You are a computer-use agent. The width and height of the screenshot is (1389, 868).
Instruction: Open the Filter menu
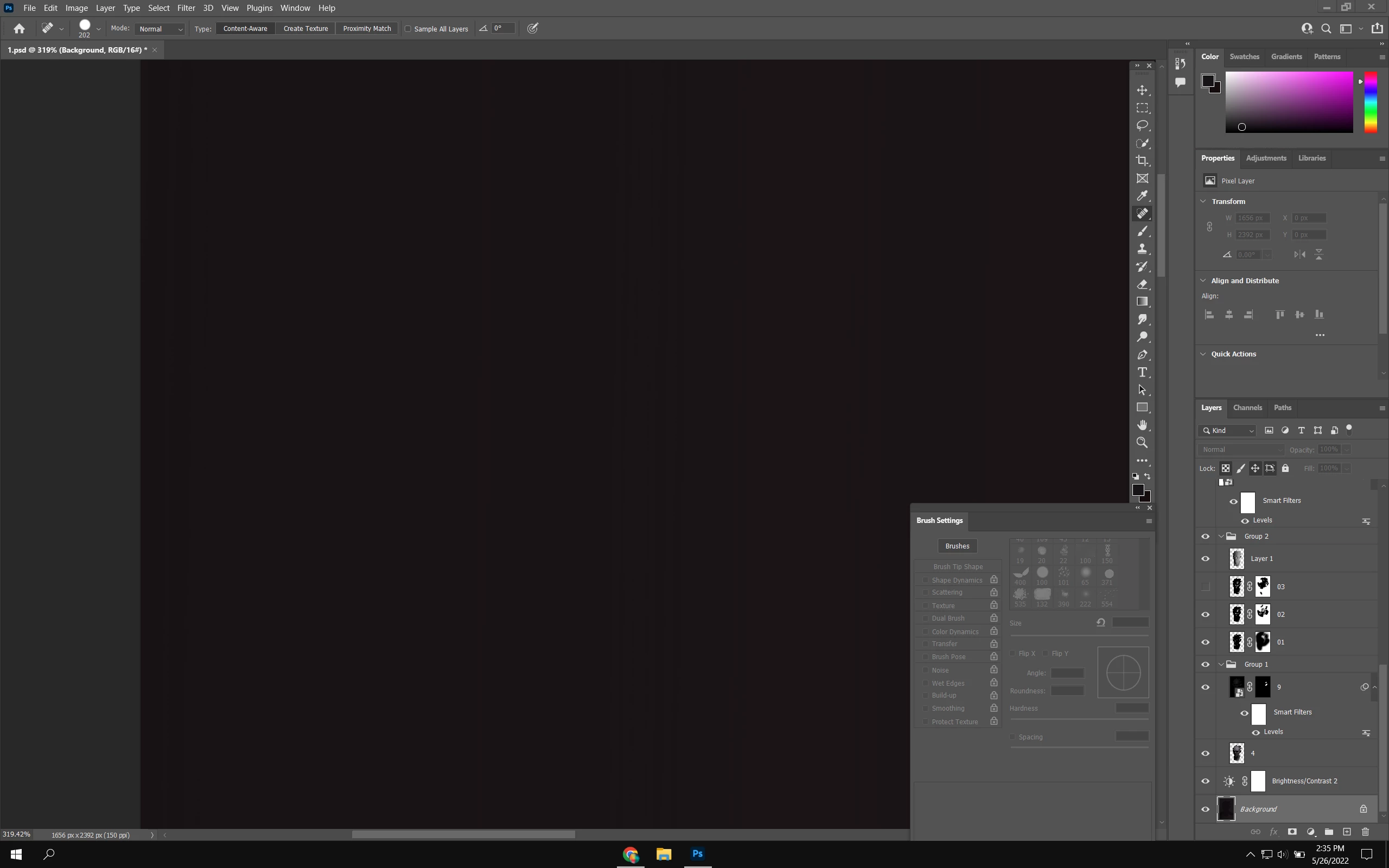(186, 8)
